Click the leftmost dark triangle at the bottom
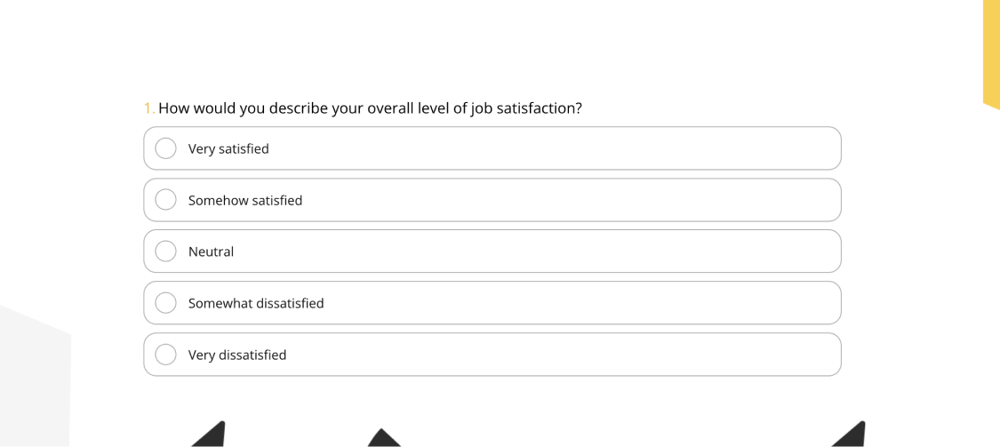The image size is (1000, 447). coord(212,436)
